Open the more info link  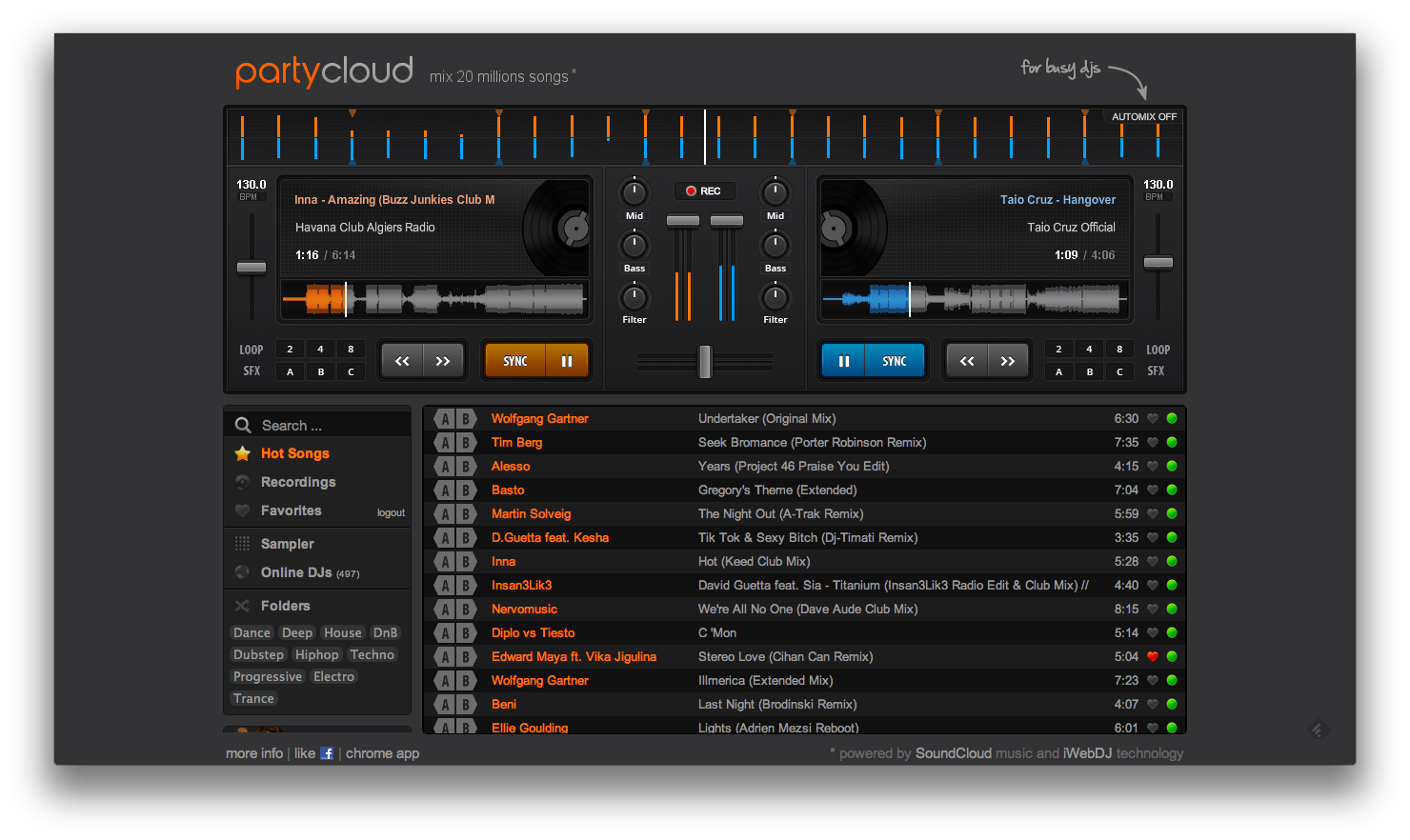point(254,753)
